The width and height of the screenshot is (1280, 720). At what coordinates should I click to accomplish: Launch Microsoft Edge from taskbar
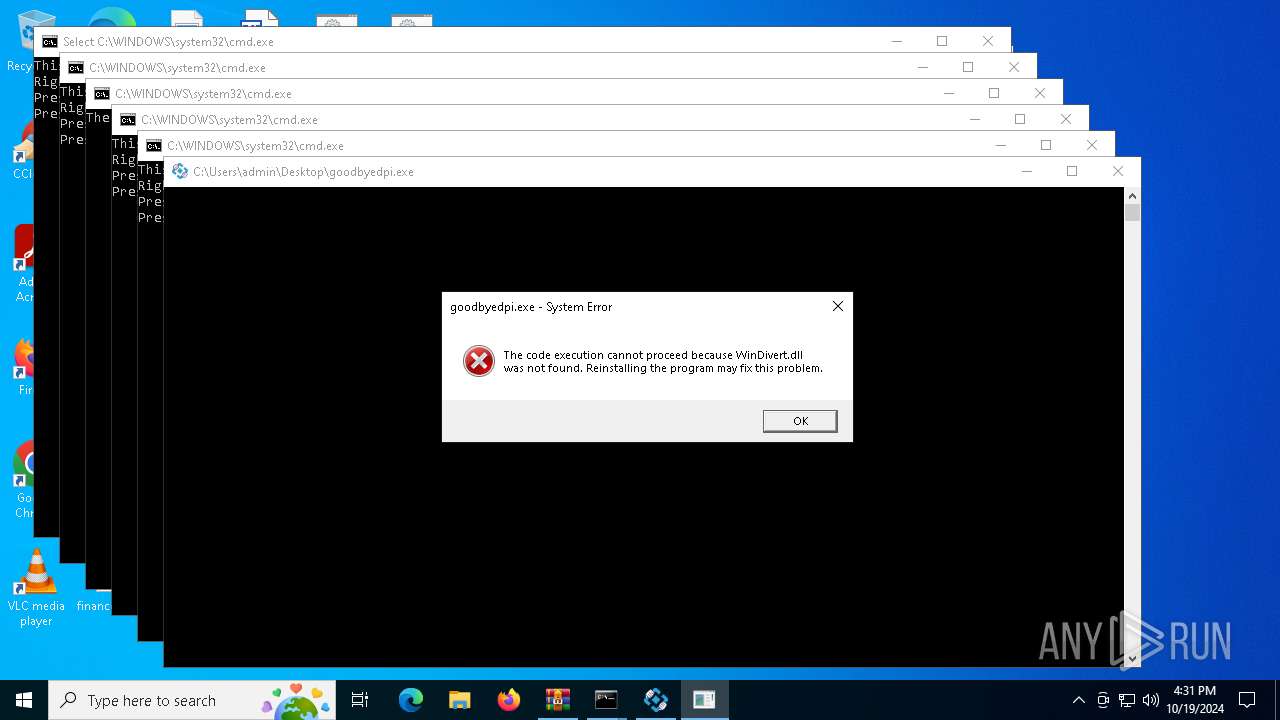[411, 700]
